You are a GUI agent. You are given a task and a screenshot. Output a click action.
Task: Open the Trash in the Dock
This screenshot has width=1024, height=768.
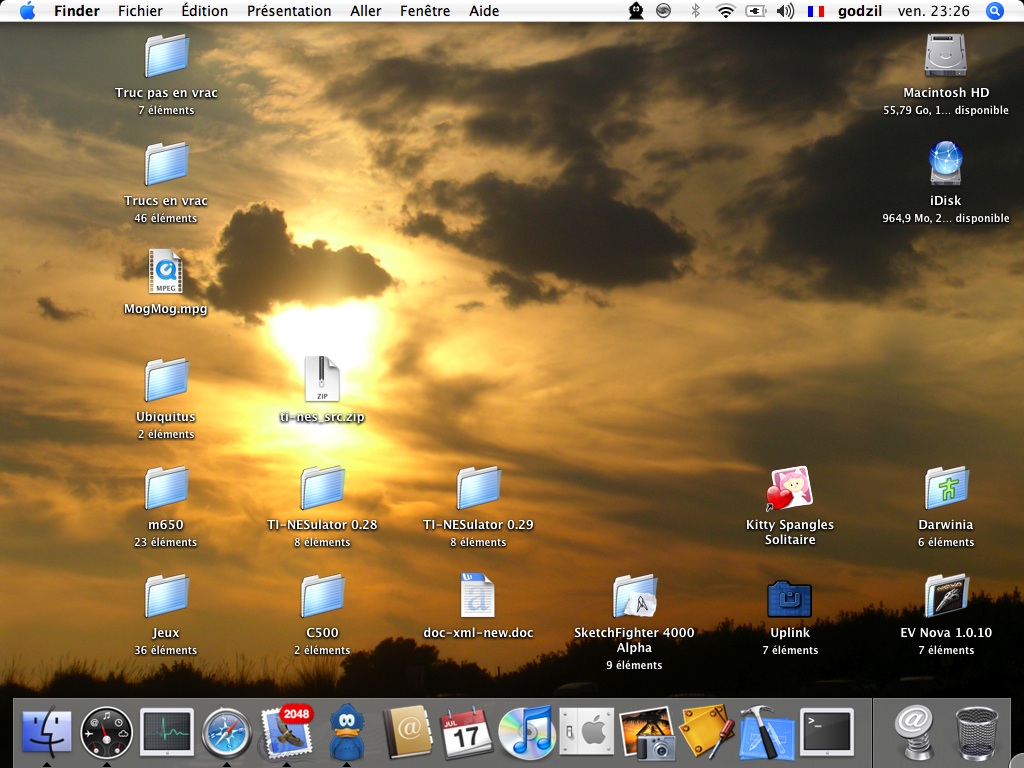click(x=976, y=733)
